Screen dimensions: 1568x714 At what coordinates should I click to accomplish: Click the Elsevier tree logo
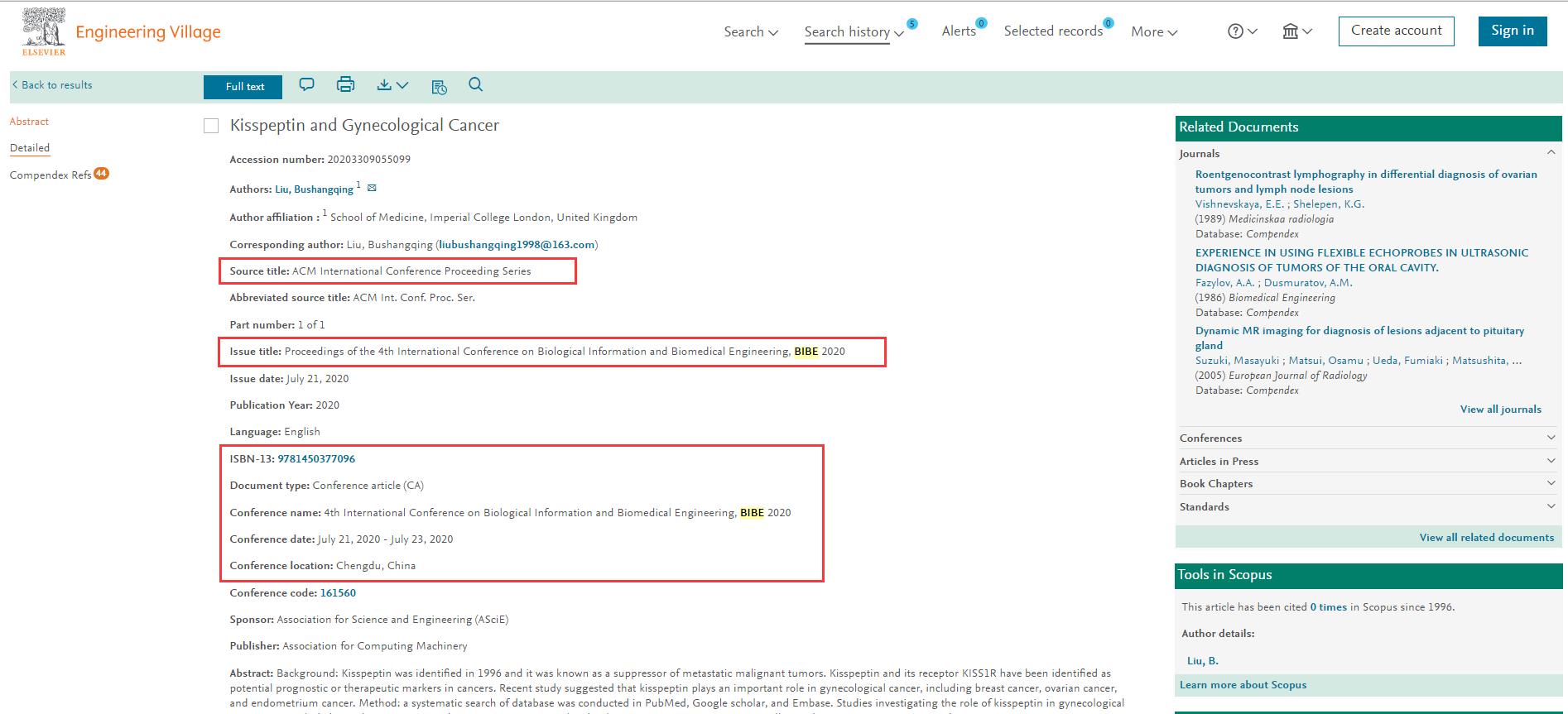click(x=44, y=31)
